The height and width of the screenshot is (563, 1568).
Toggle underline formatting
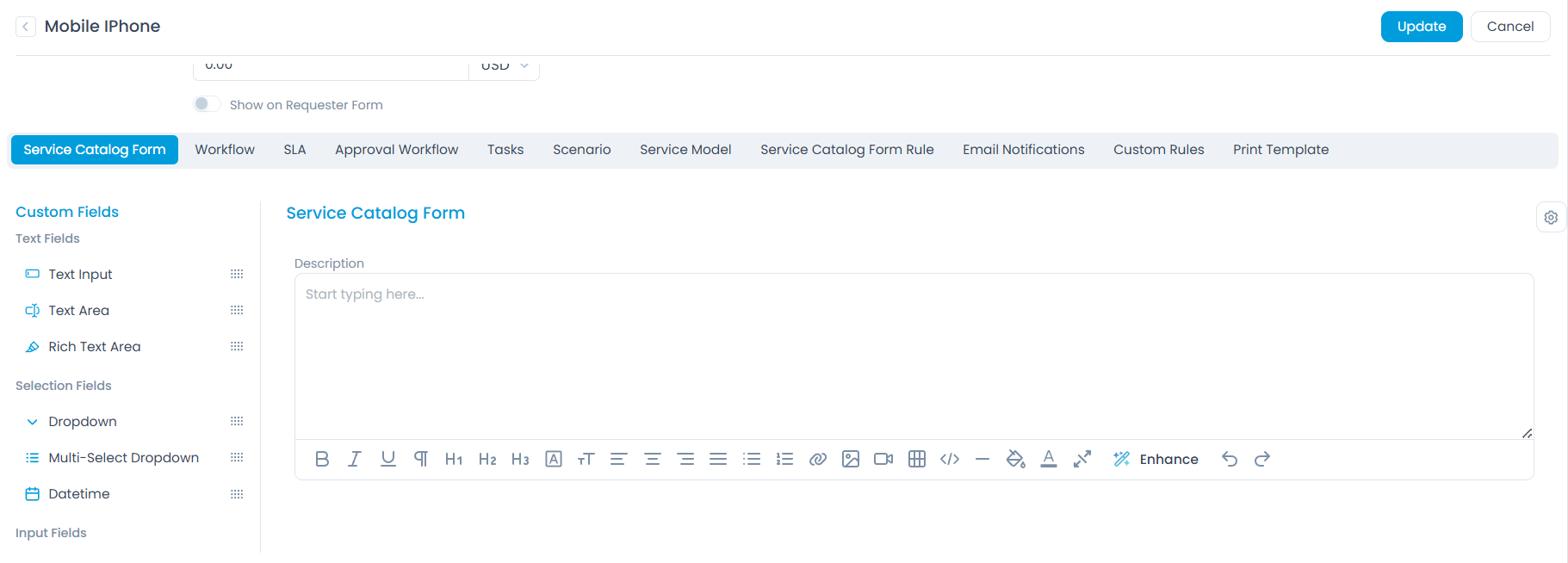coord(388,460)
